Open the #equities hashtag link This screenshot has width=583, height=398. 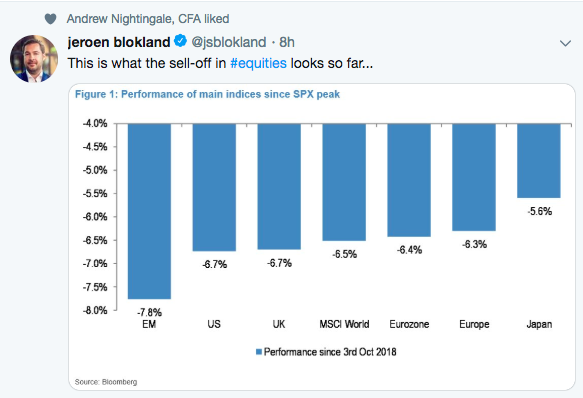[258, 63]
